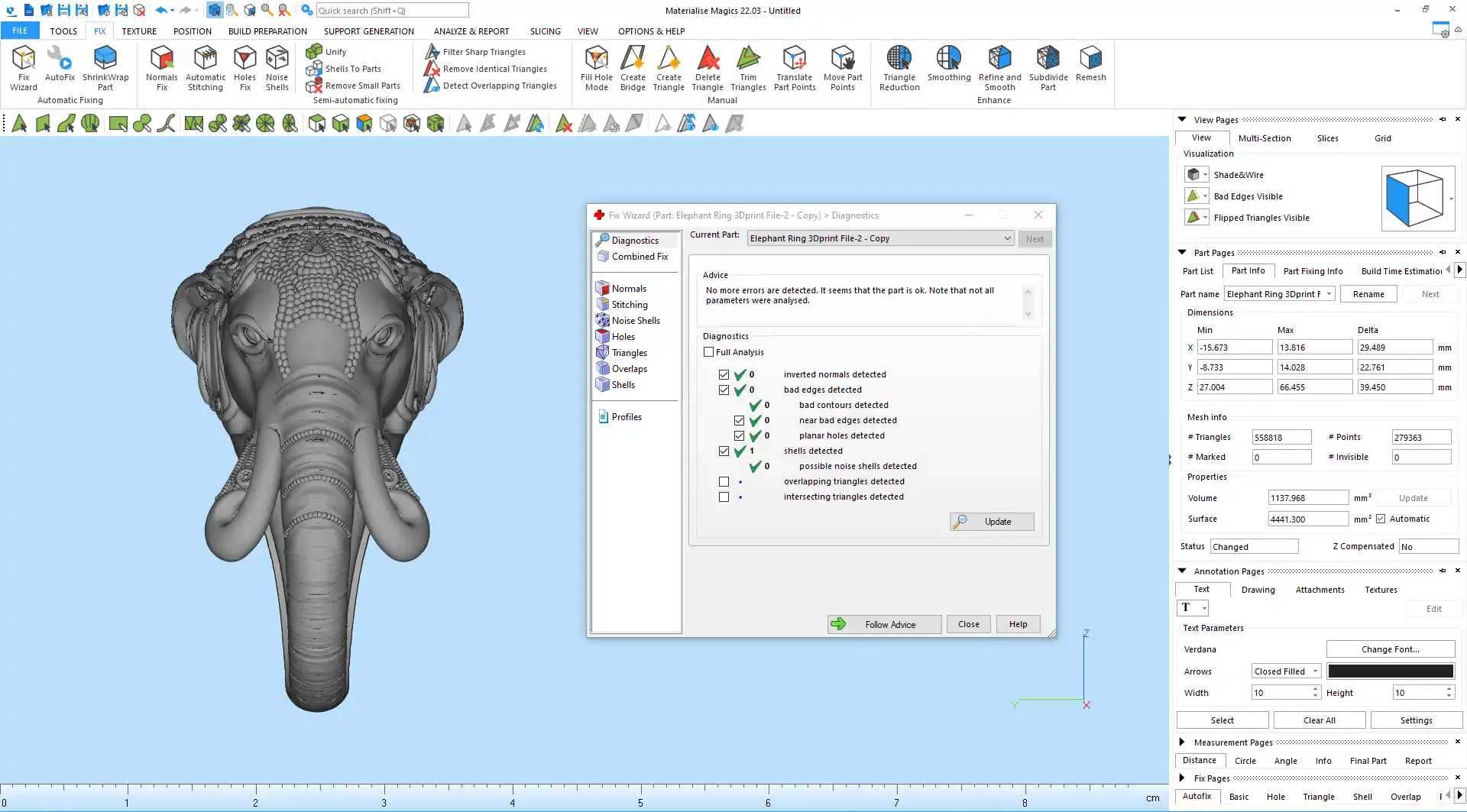This screenshot has width=1467, height=812.
Task: Click the Quick search field
Action: coord(392,11)
